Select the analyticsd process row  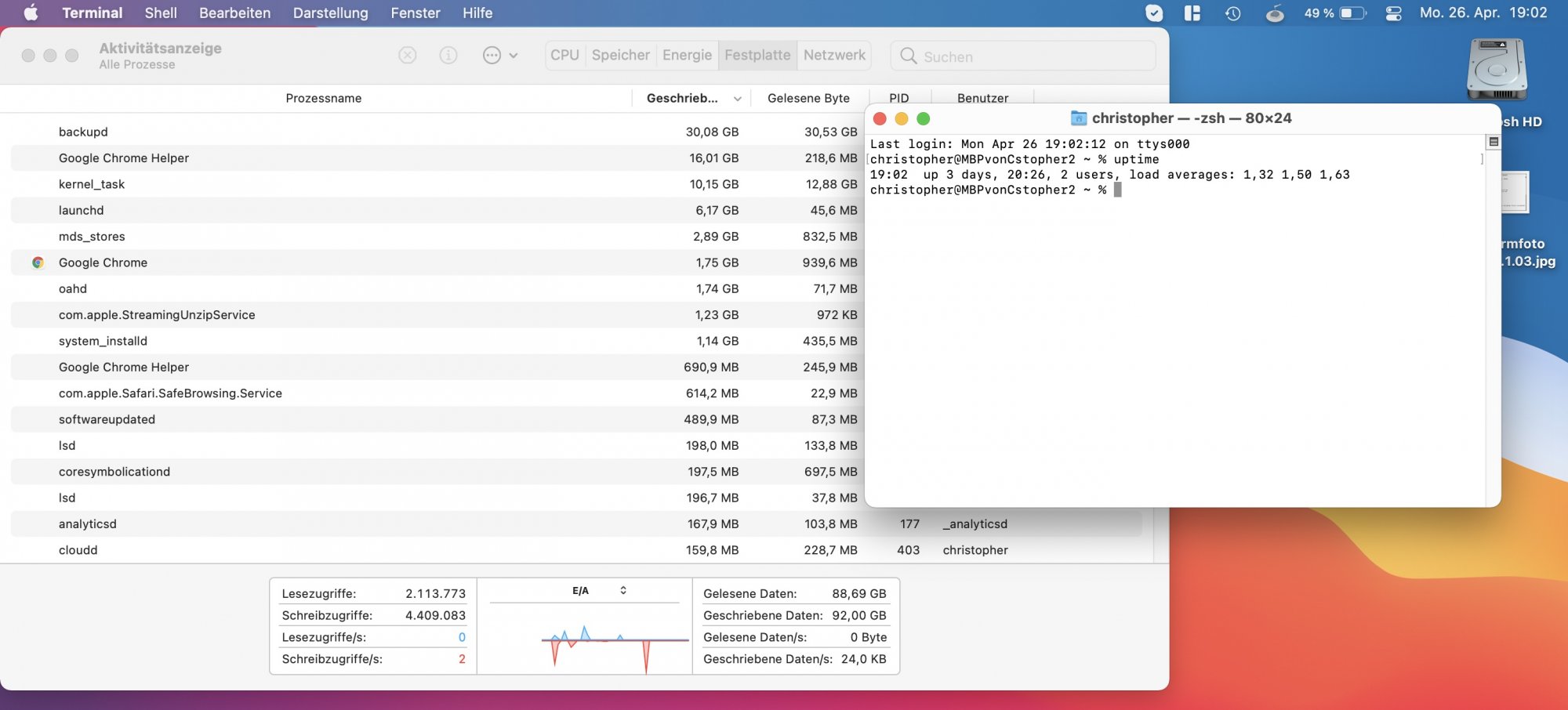[x=576, y=523]
